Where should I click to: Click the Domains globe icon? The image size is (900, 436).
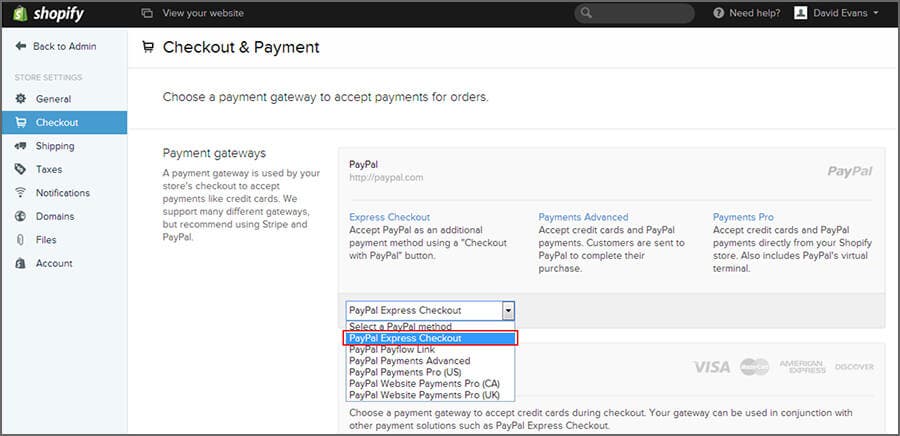21,216
